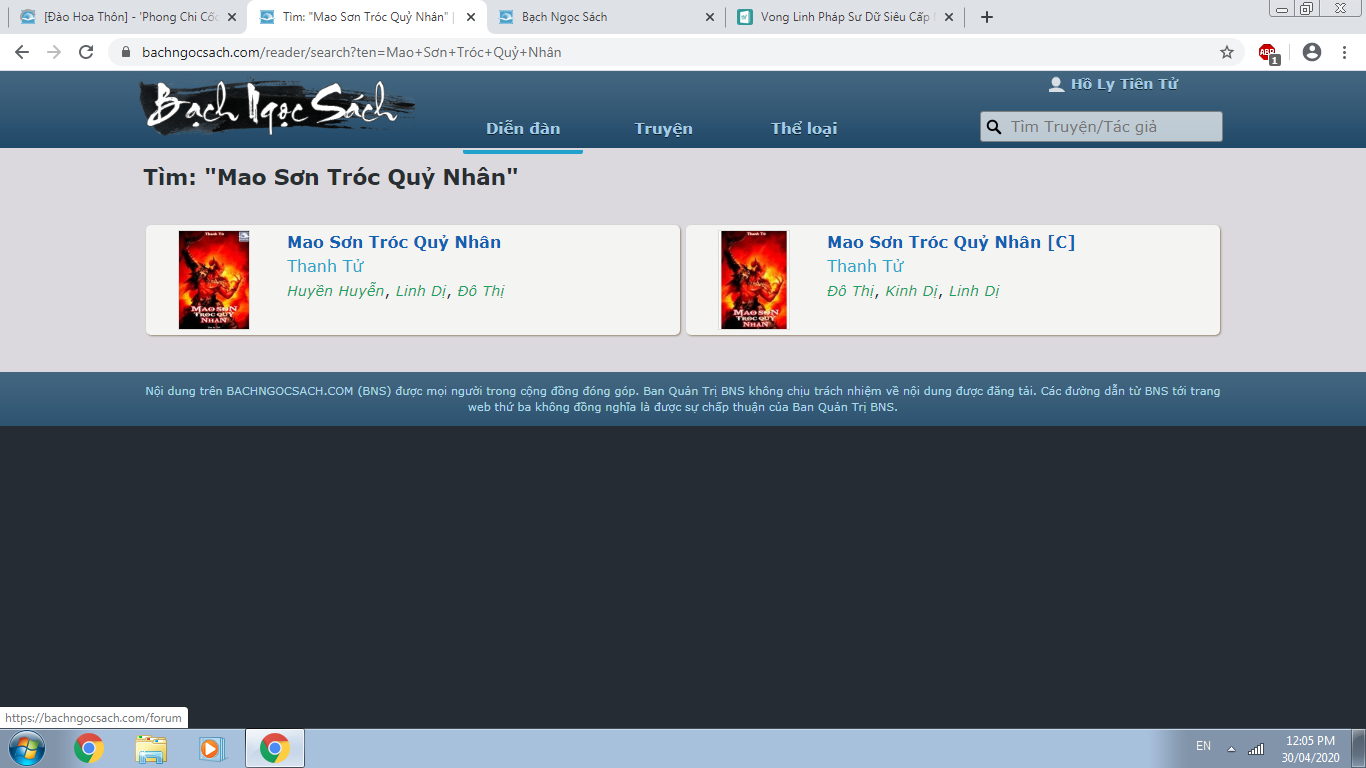Open Mao Sơn Tróc Quỷ Nhân [C] link
This screenshot has height=768, width=1366.
(951, 242)
